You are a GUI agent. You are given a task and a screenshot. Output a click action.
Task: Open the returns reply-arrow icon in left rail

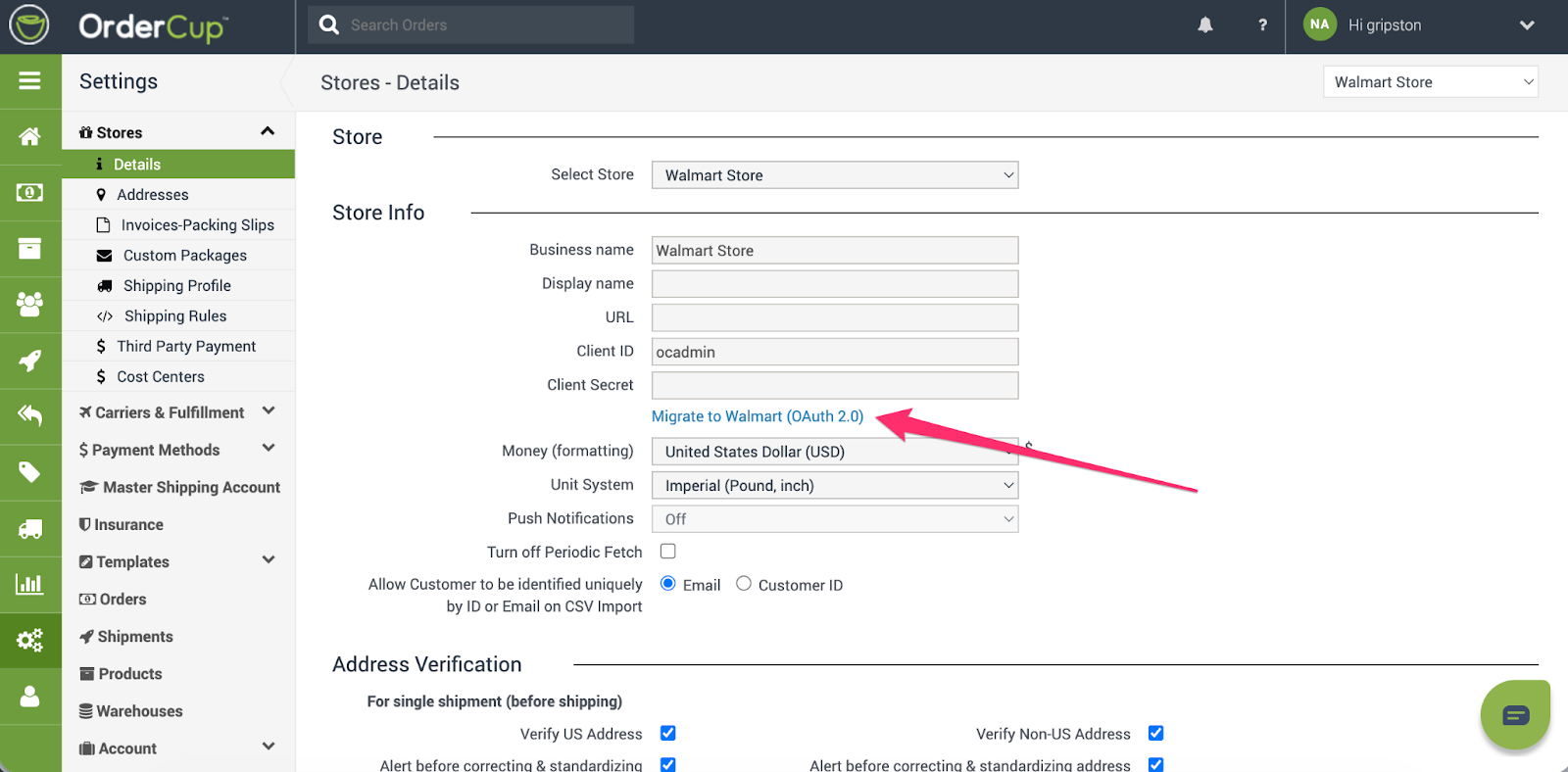[29, 415]
